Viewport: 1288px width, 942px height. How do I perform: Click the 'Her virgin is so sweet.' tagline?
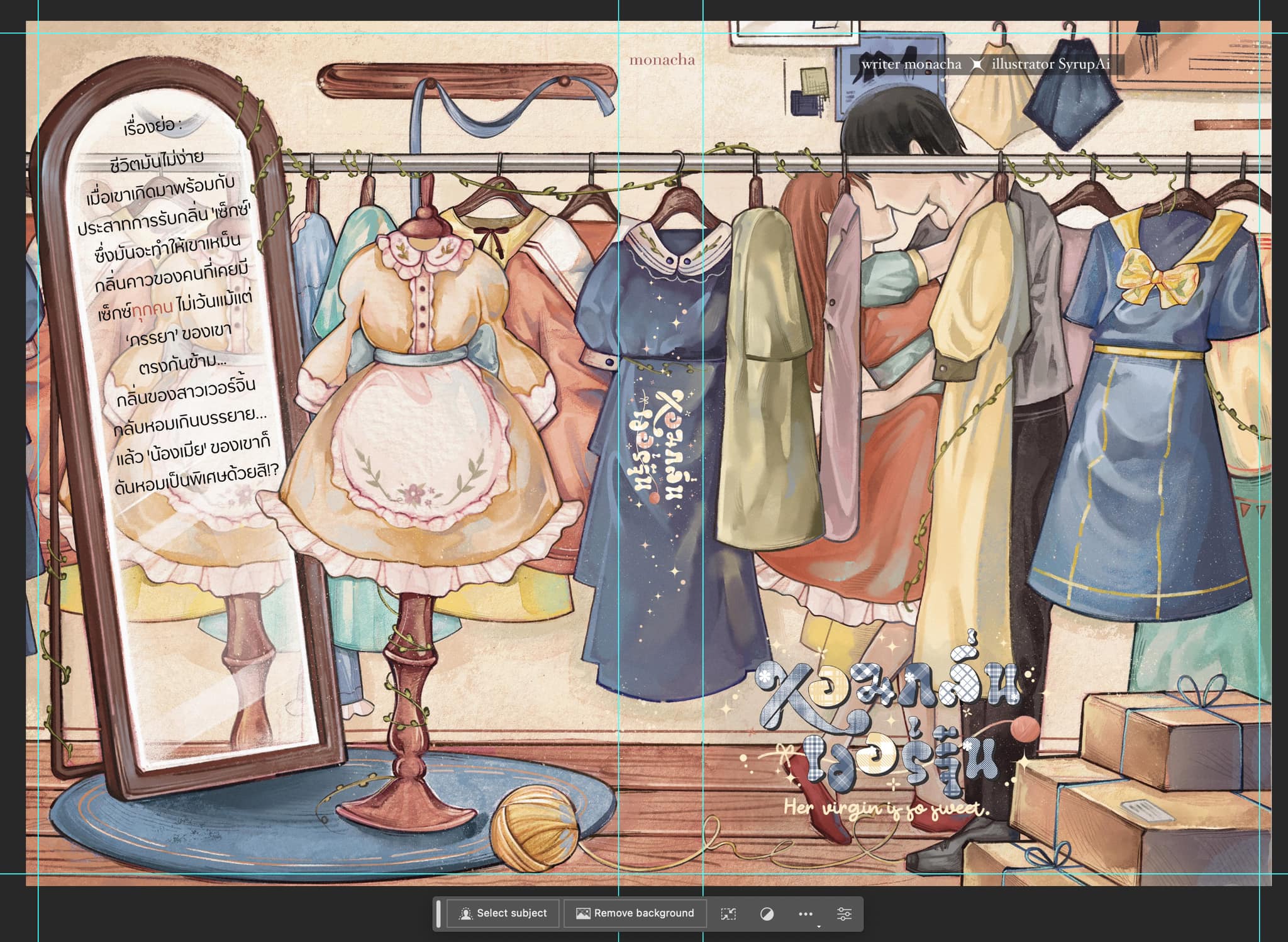coord(886,808)
